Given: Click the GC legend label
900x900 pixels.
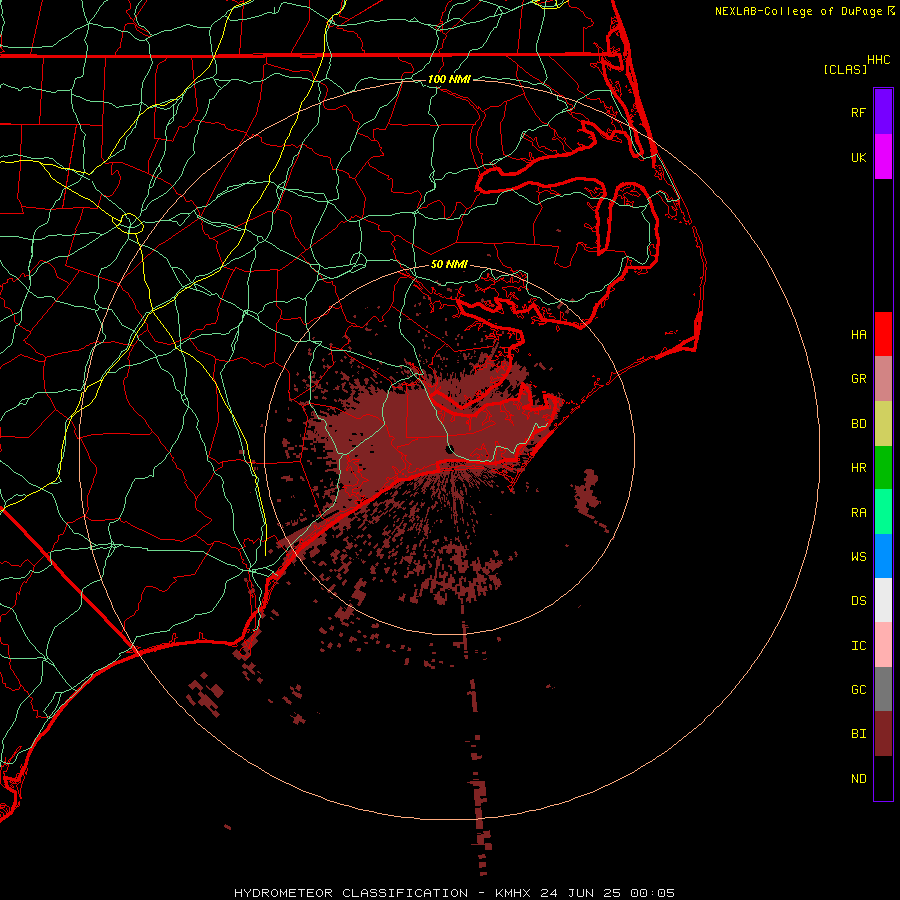Looking at the screenshot, I should click(858, 689).
